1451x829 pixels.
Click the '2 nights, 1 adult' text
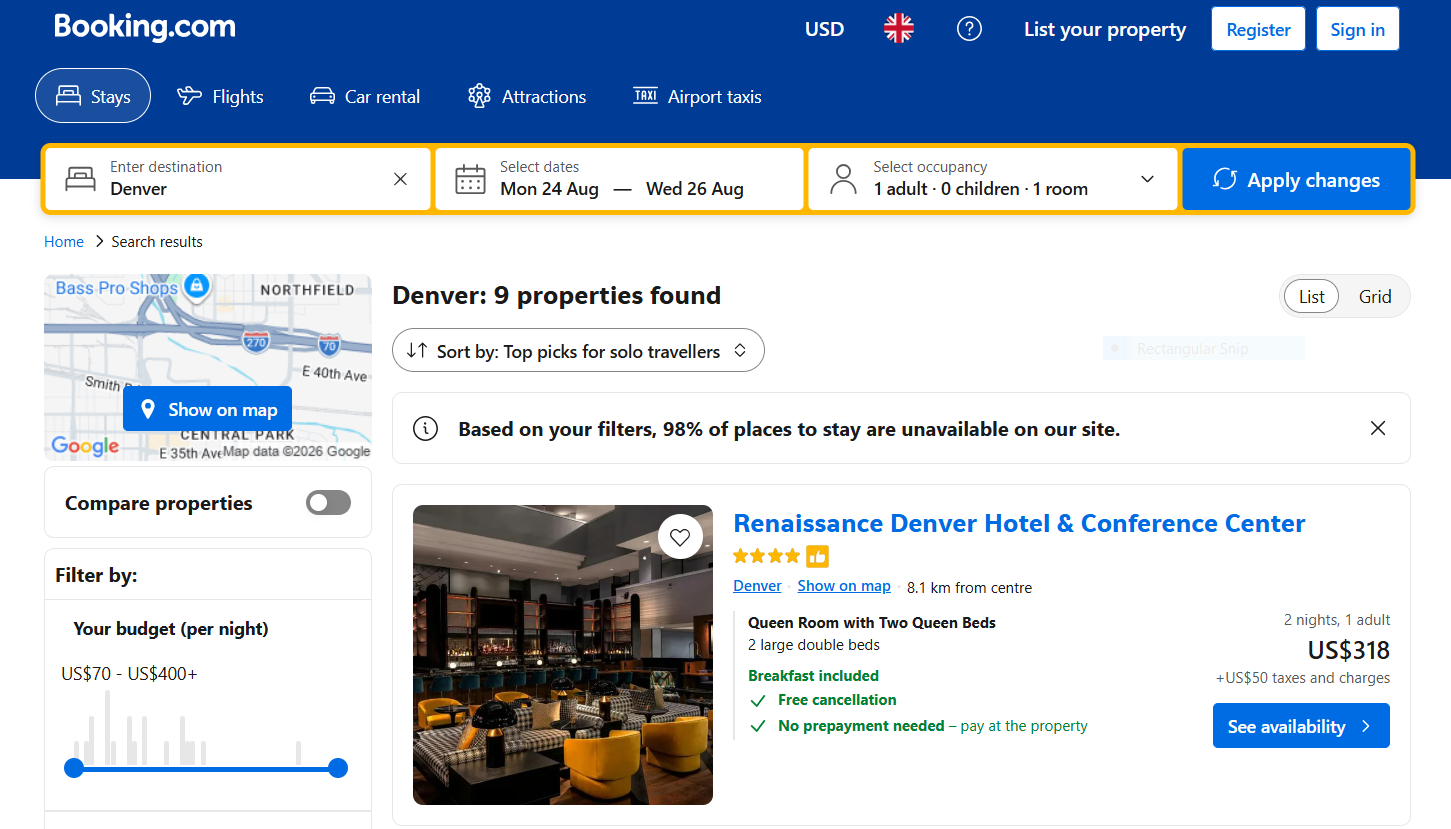1337,620
